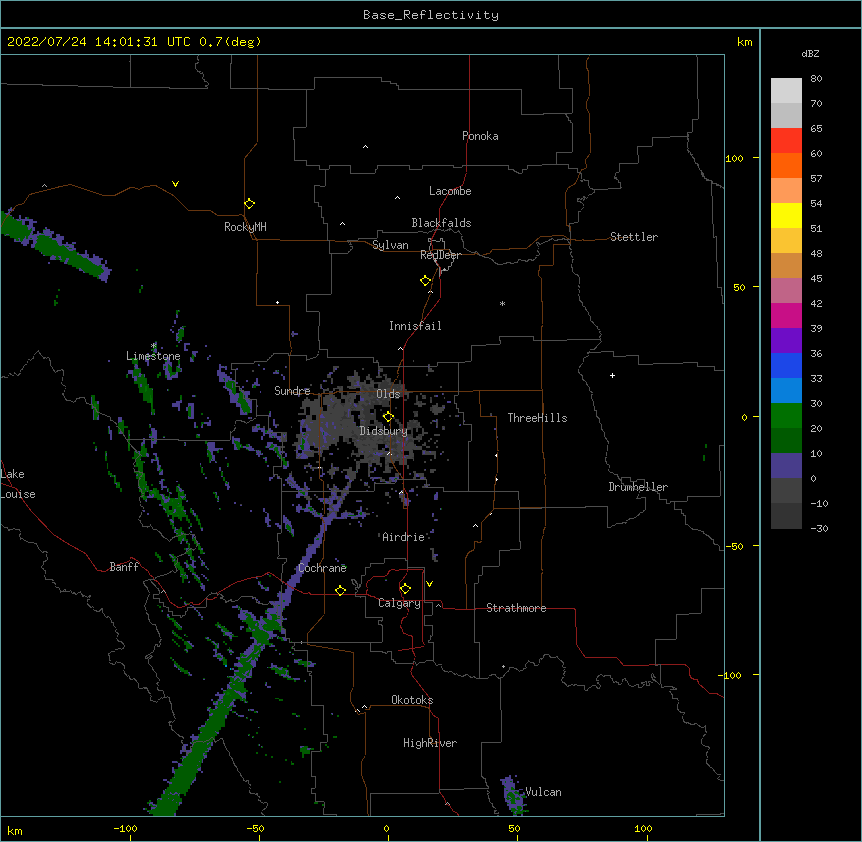Pick the red 60-65 dBZ legend swatch
Image resolution: width=862 pixels, height=842 pixels.
click(x=786, y=140)
